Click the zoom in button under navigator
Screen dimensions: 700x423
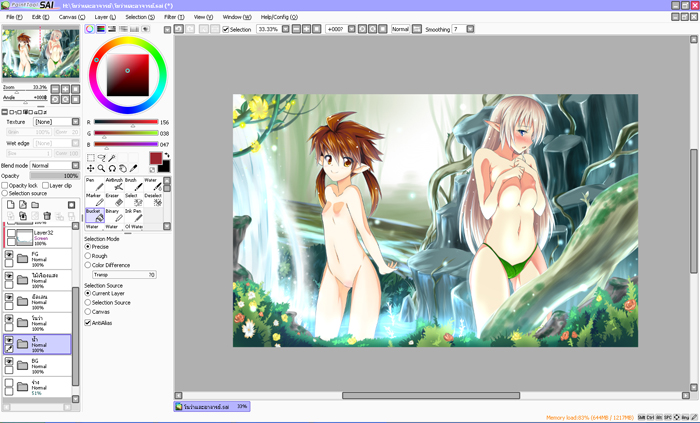pos(65,89)
